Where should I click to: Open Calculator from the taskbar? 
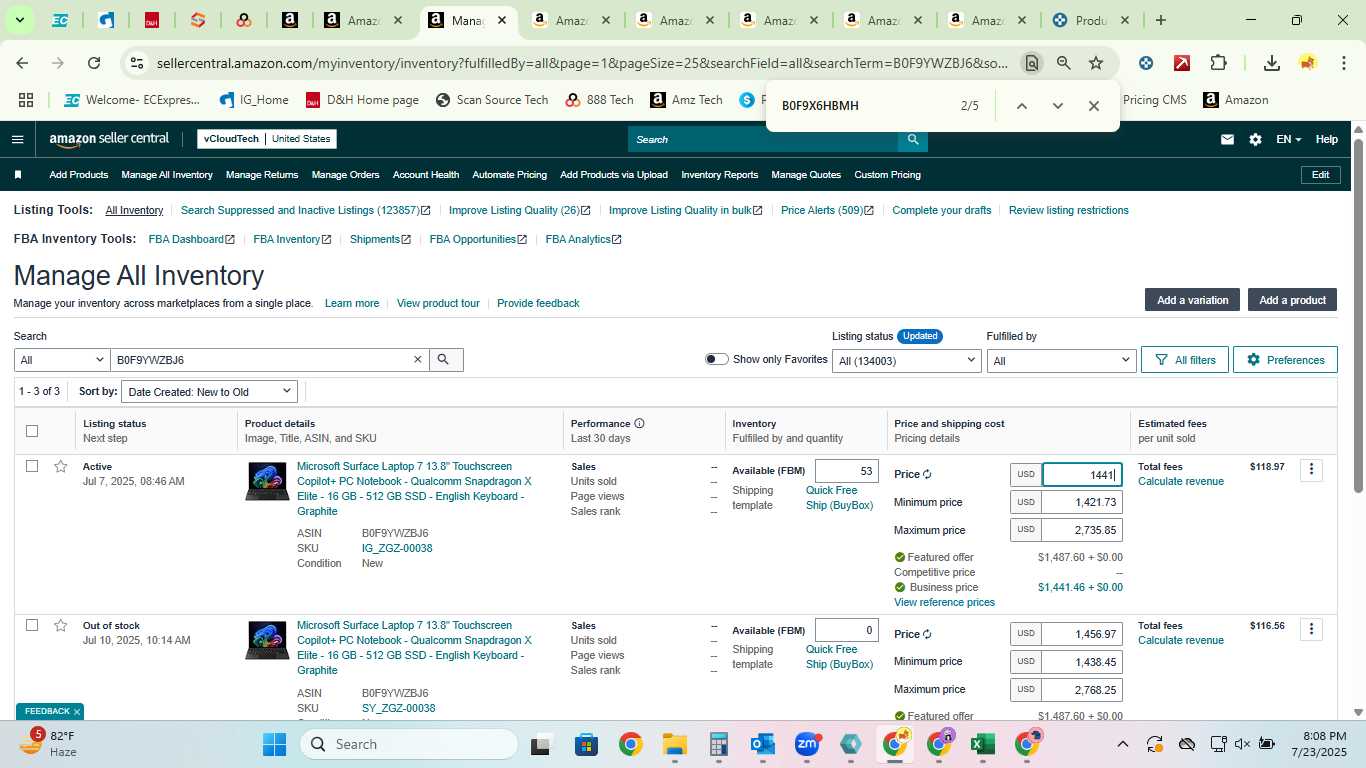(719, 744)
